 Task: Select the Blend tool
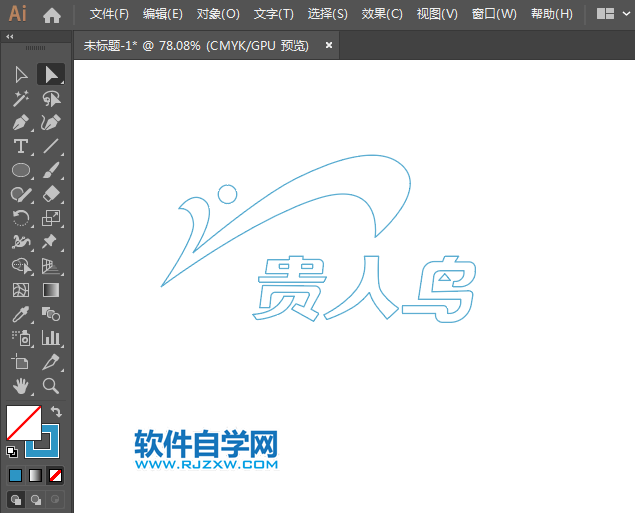pos(51,314)
